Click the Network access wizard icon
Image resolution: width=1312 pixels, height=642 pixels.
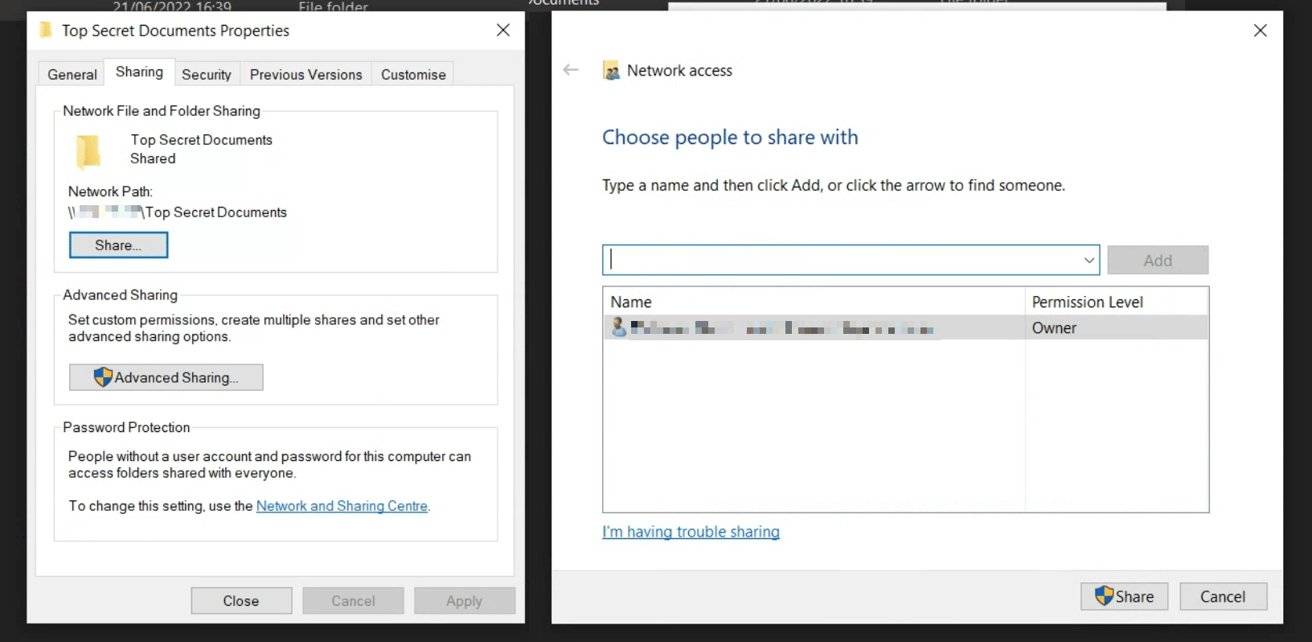click(x=611, y=71)
